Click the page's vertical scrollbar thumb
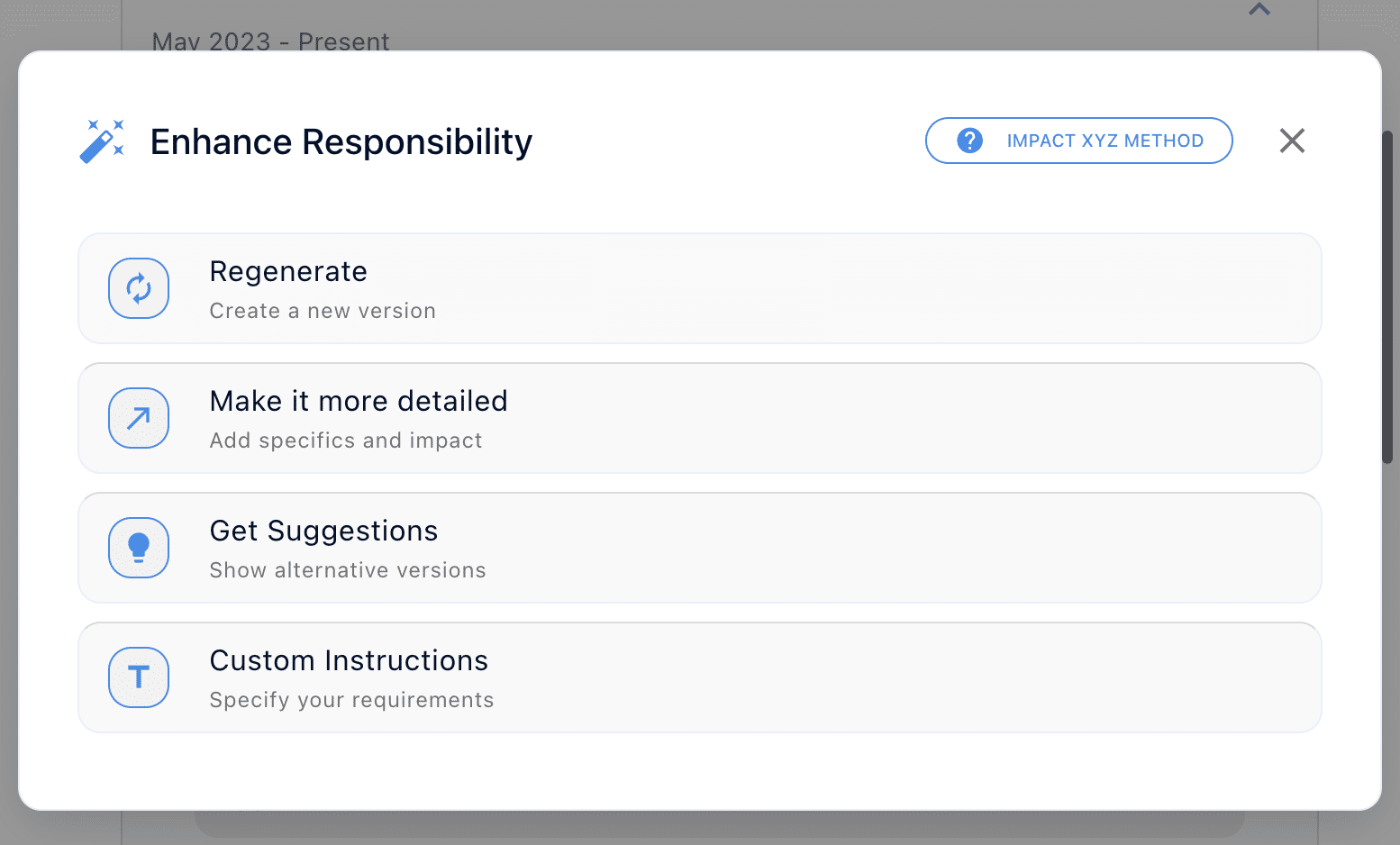 tap(1387, 297)
